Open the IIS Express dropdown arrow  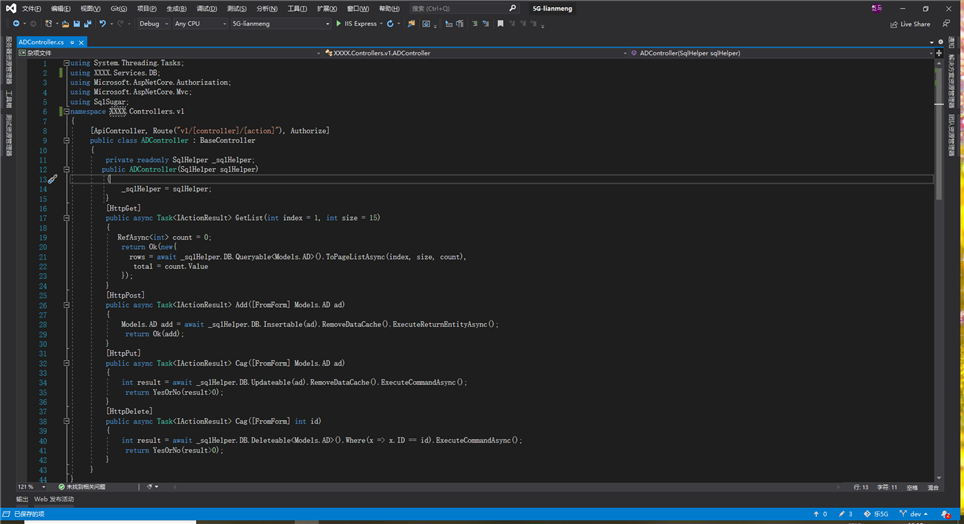pyautogui.click(x=381, y=24)
